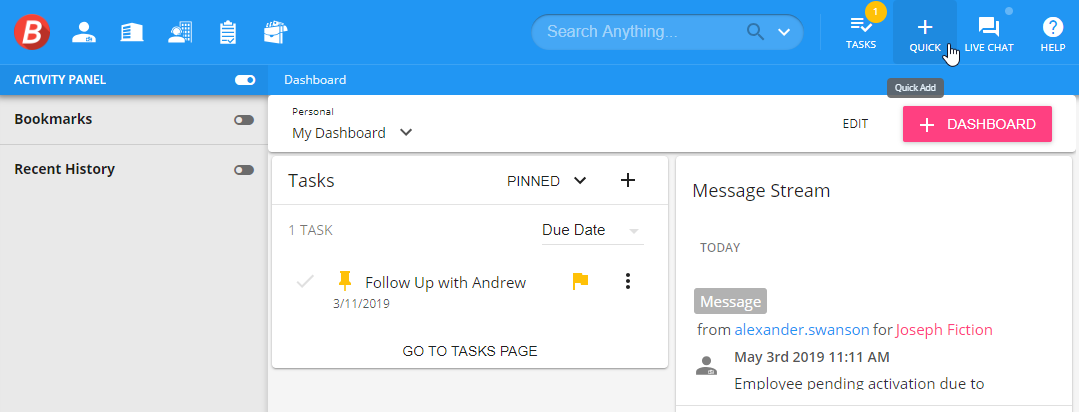Open the office building icon

coord(131,32)
